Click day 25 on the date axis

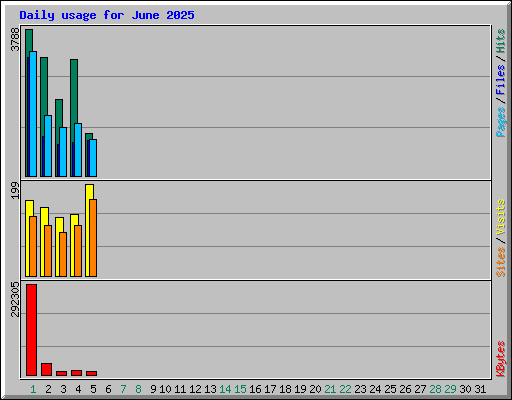tap(390, 389)
